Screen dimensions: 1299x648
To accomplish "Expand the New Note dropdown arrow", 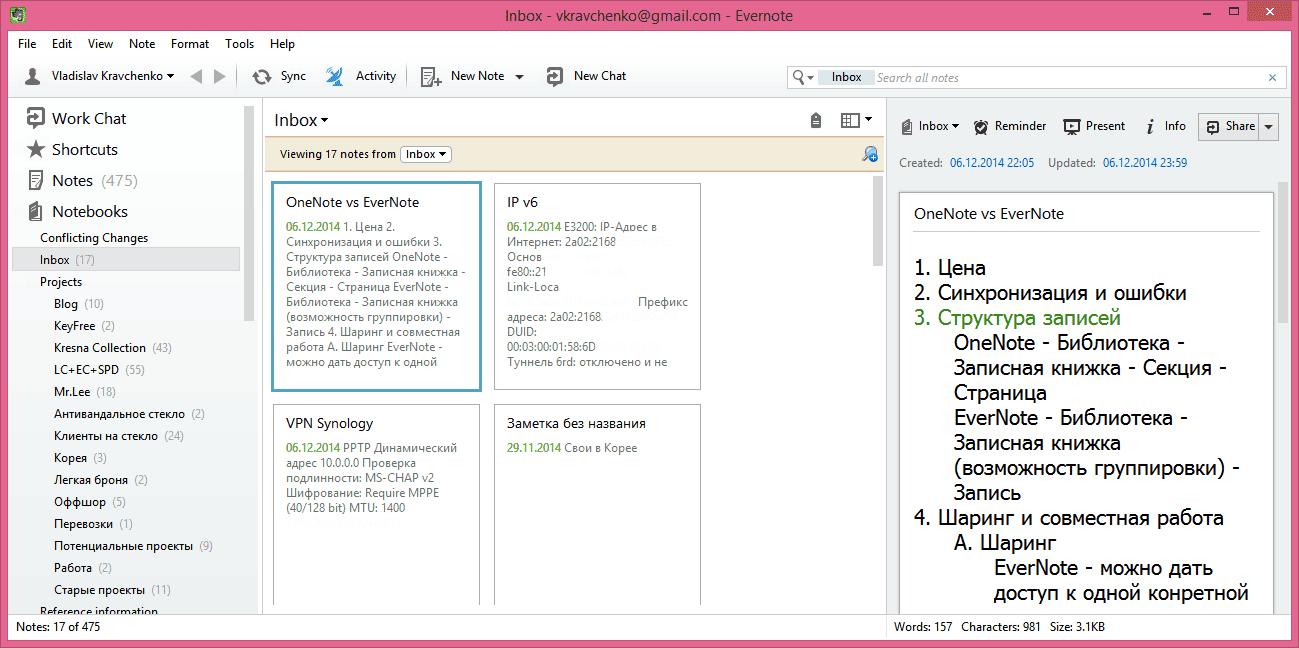I will (520, 77).
